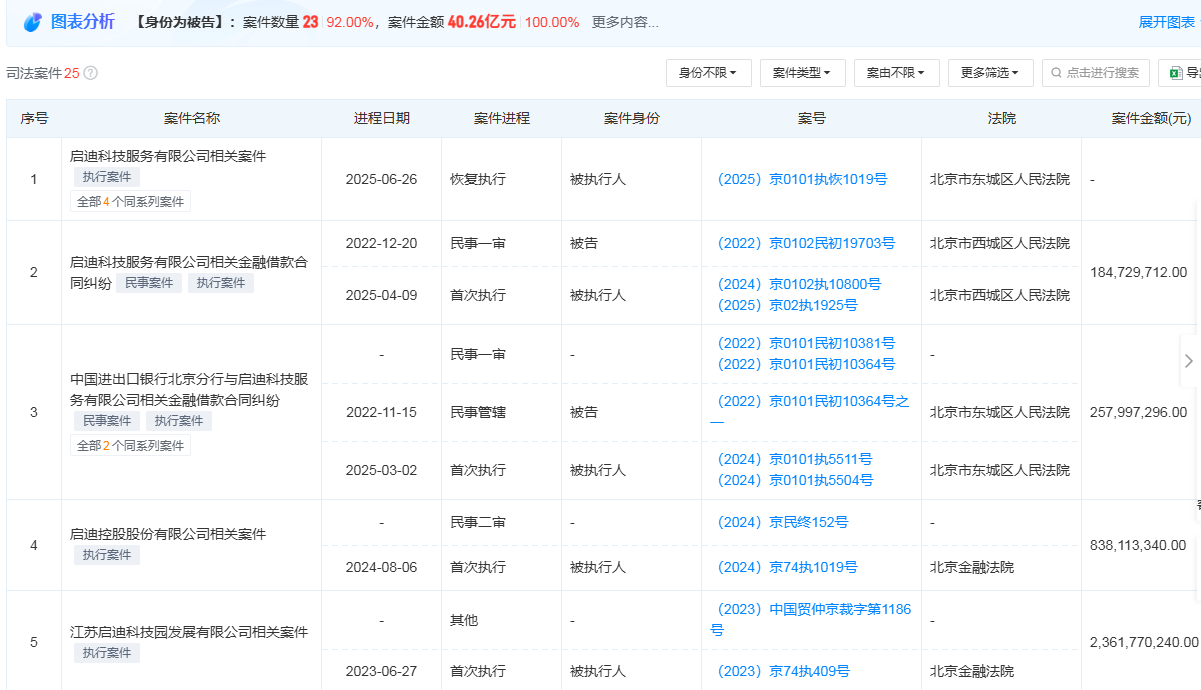Click the 执行案件 tag under 启迪控股股份有限公司相关案件
The image size is (1201, 690).
107,555
